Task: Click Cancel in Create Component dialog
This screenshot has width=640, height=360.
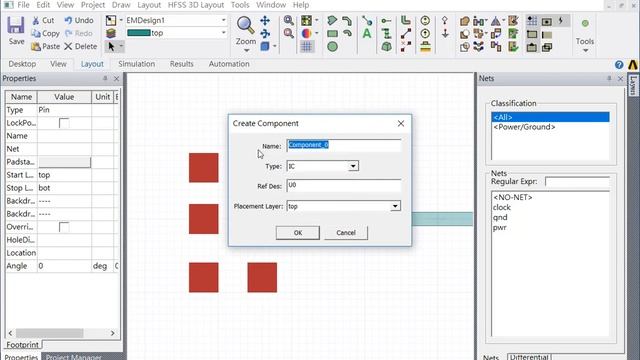Action: tap(346, 233)
